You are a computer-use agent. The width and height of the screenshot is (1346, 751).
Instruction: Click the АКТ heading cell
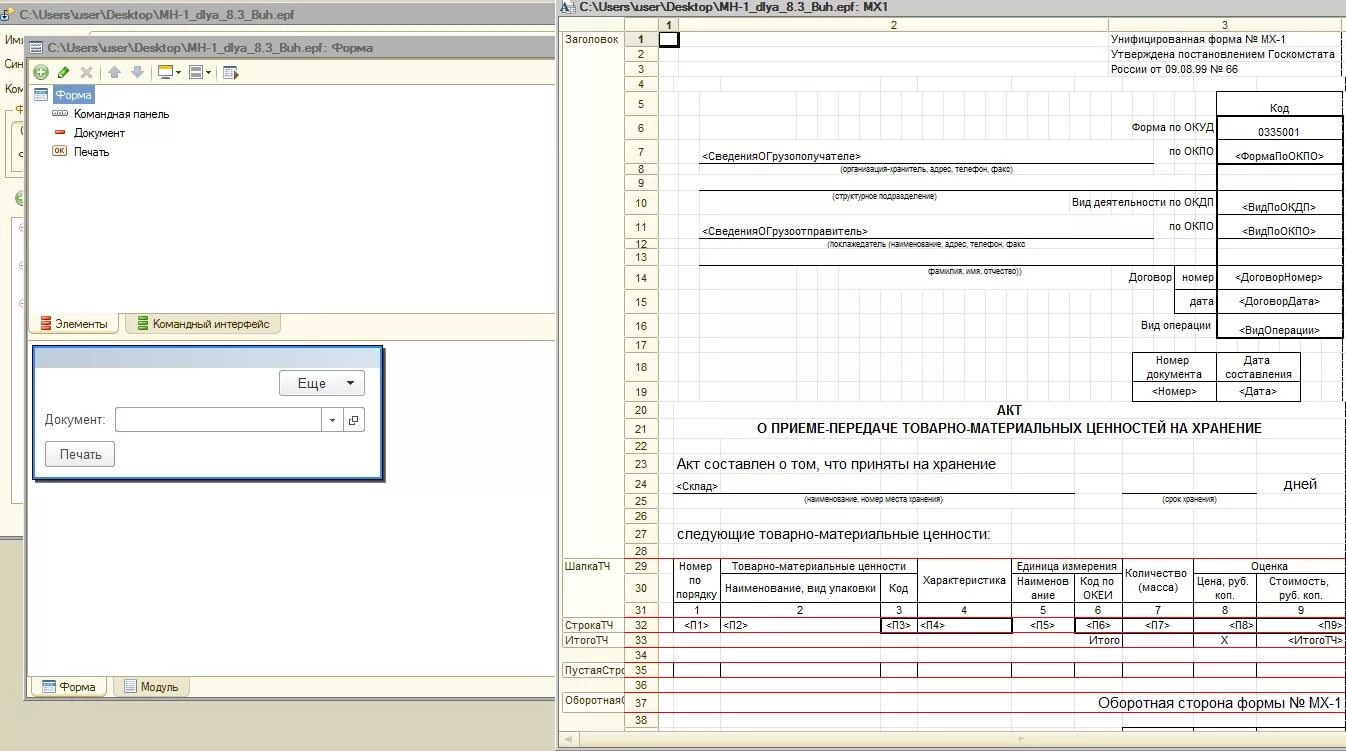click(1009, 411)
